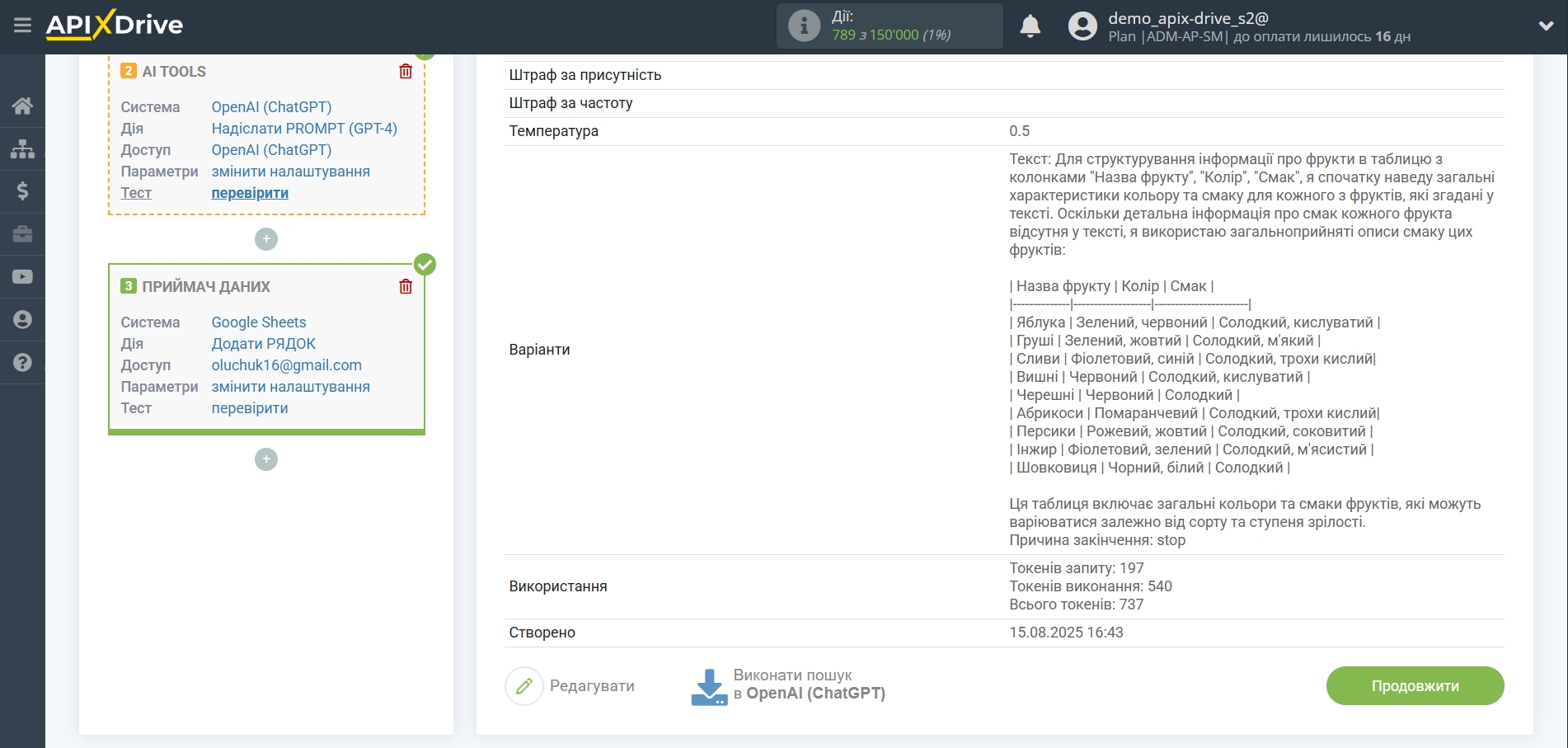
Task: Click Причина закінчення: stop text
Action: point(1097,540)
